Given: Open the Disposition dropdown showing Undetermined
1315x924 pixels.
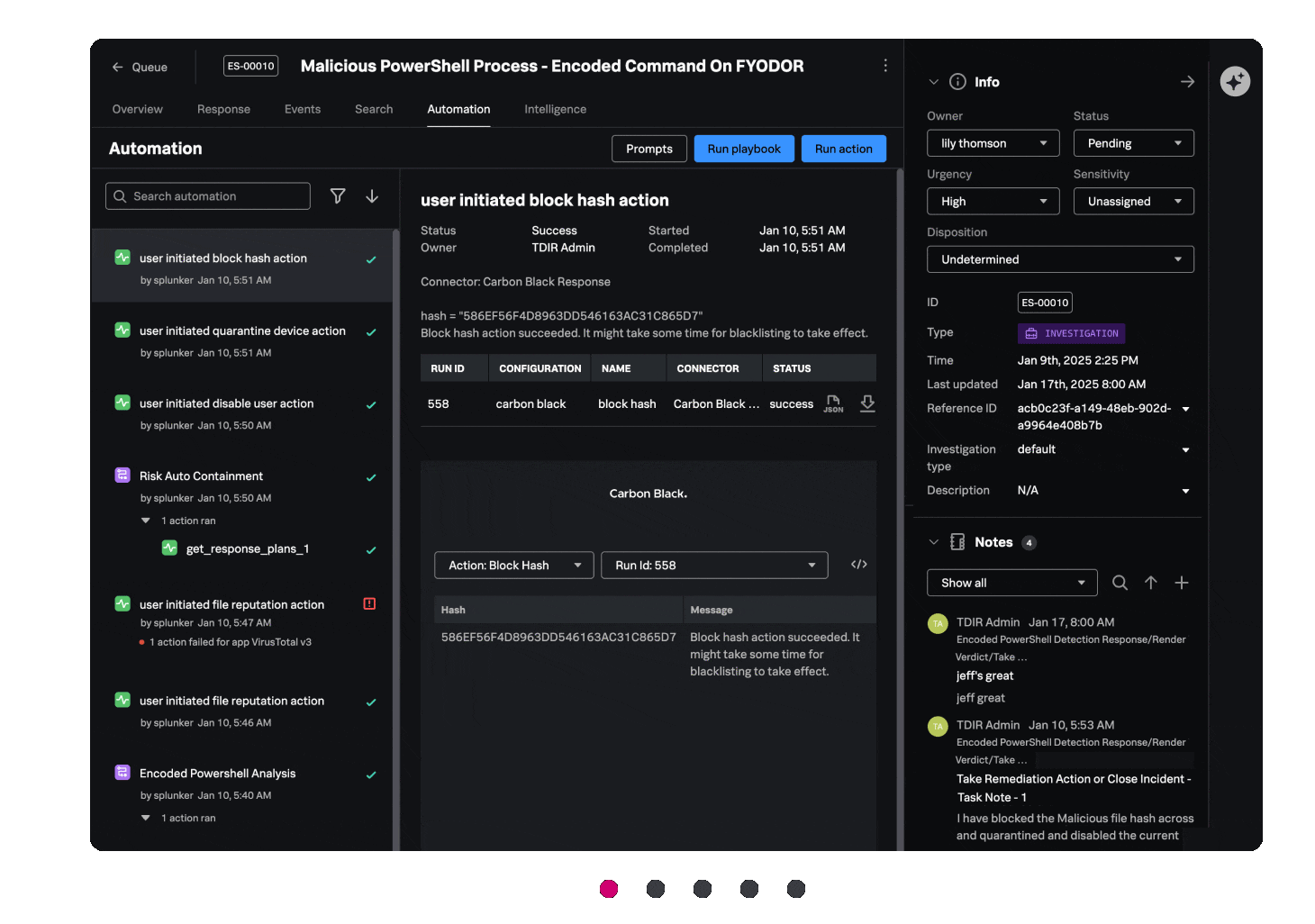Looking at the screenshot, I should point(1060,259).
